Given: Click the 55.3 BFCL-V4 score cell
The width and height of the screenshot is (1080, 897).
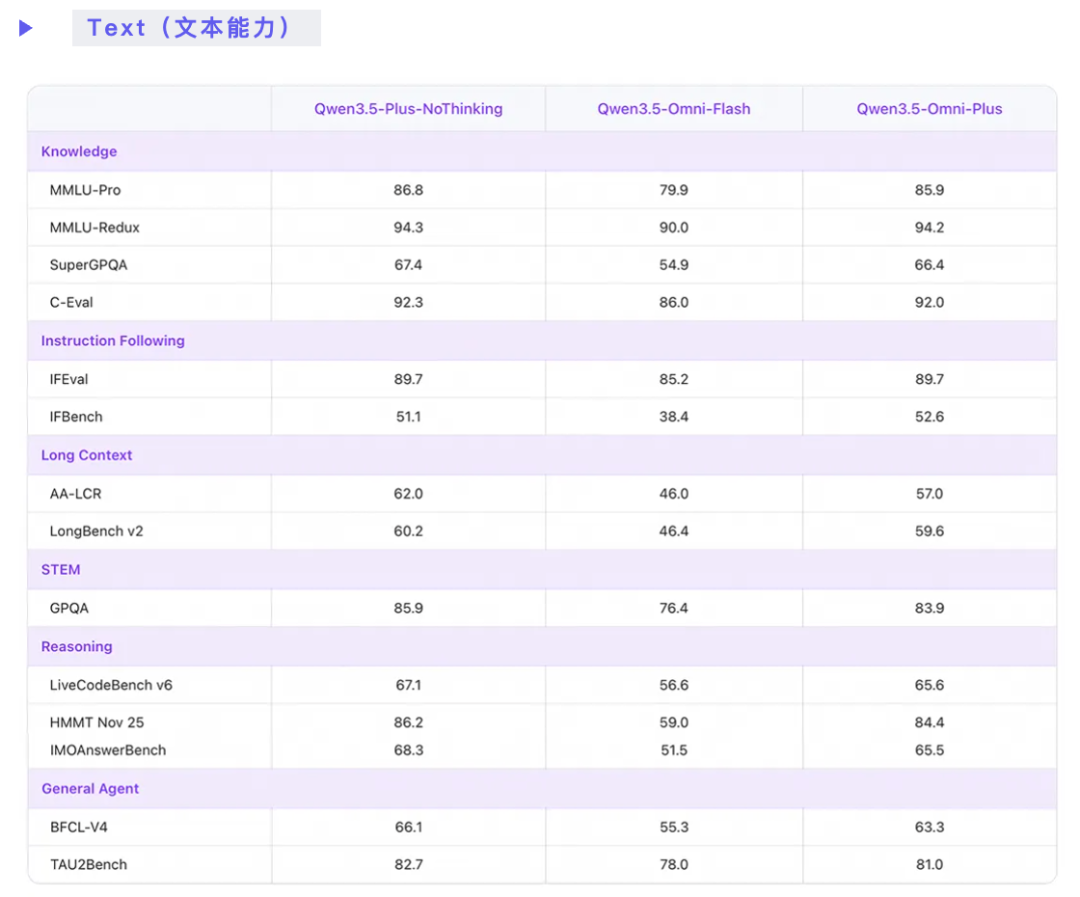Looking at the screenshot, I should pyautogui.click(x=674, y=827).
